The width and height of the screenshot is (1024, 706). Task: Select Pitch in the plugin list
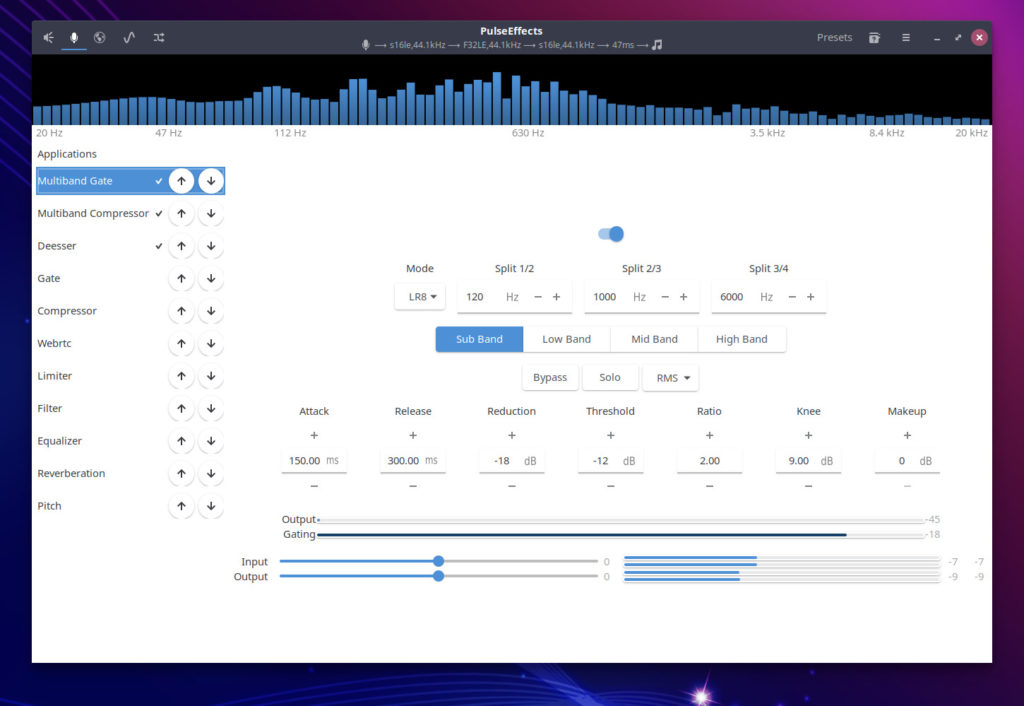click(x=131, y=506)
